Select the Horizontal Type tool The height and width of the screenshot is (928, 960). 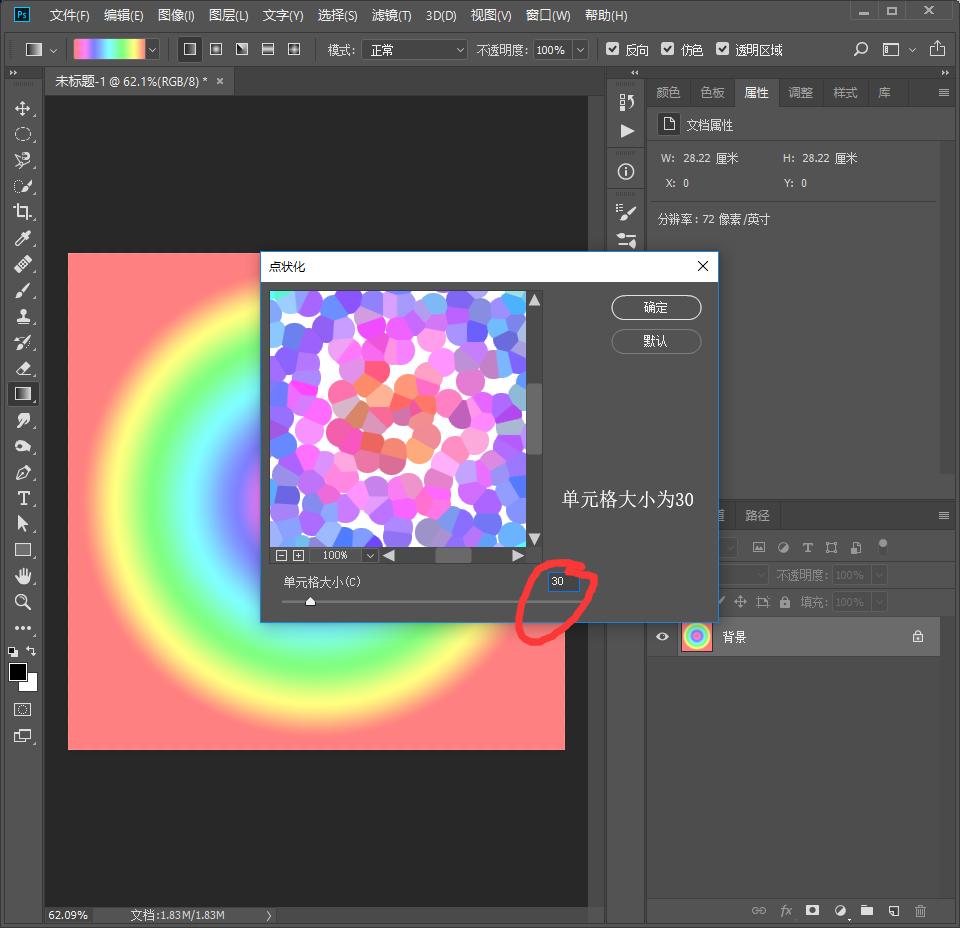click(x=22, y=498)
